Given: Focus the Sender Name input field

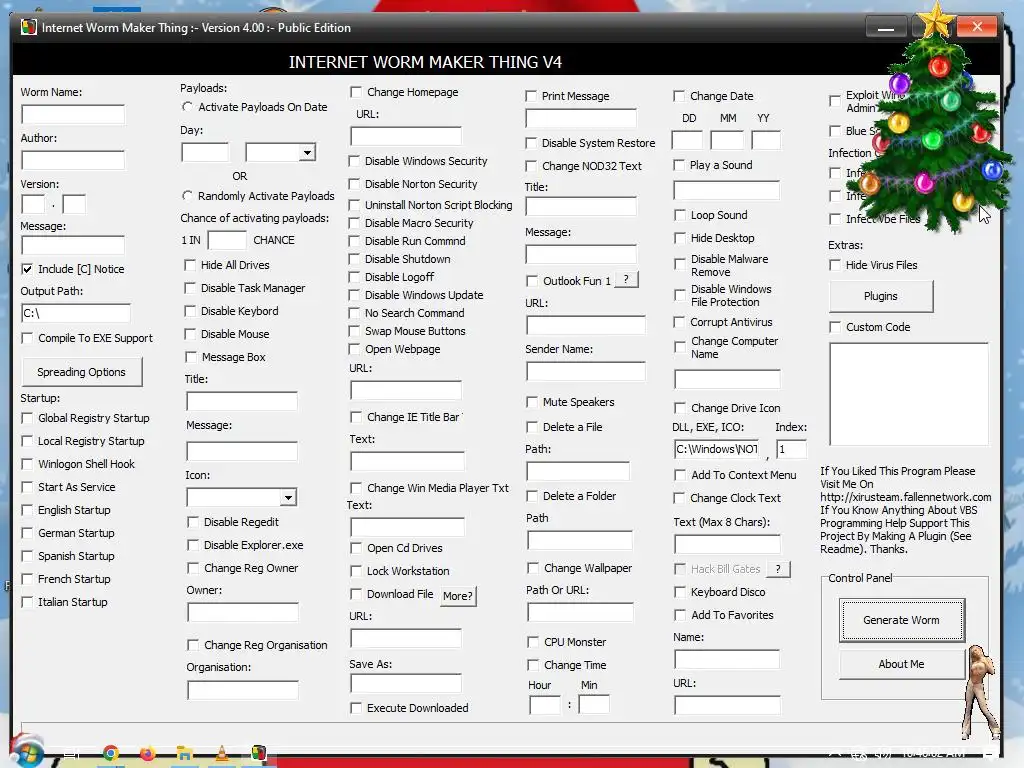Looking at the screenshot, I should click(x=586, y=372).
